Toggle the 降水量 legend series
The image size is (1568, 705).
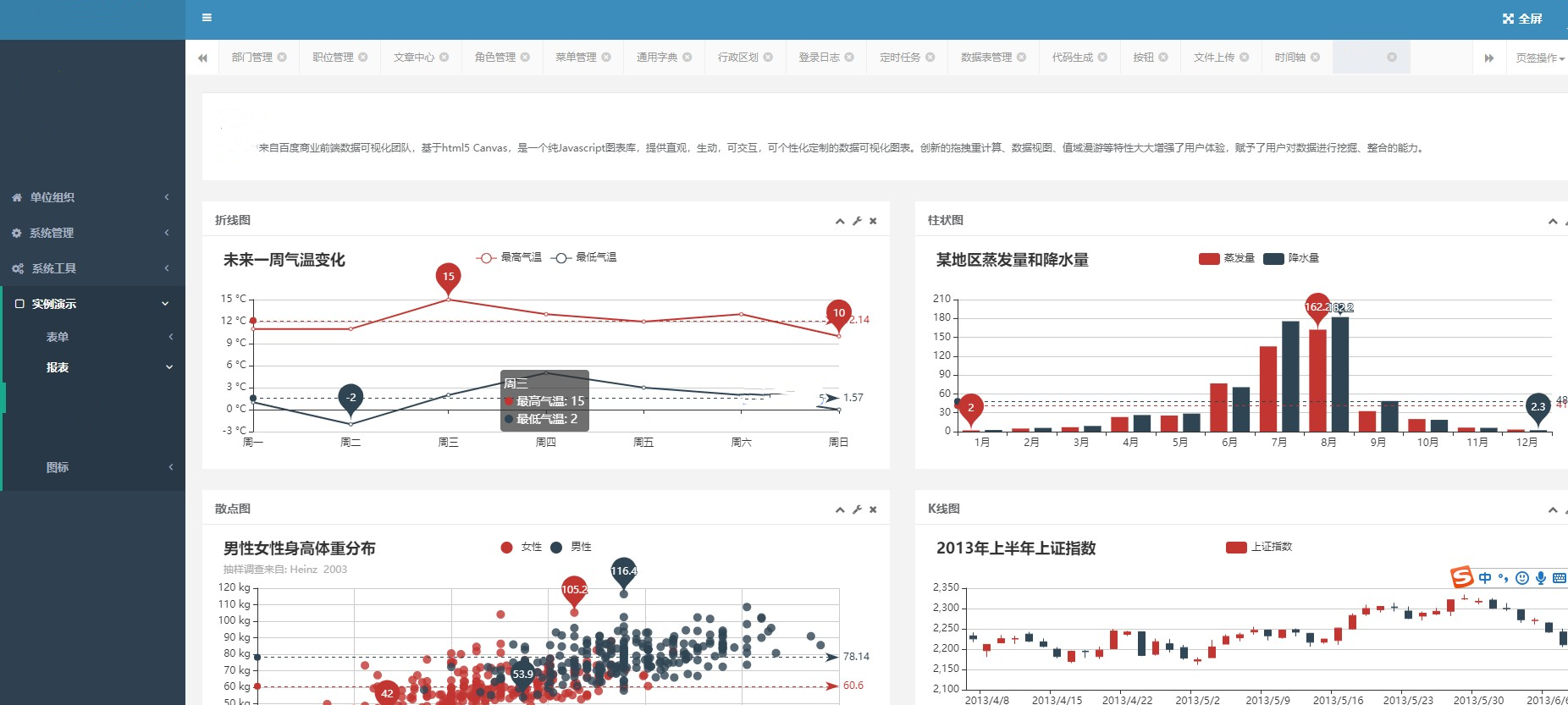tap(1291, 258)
